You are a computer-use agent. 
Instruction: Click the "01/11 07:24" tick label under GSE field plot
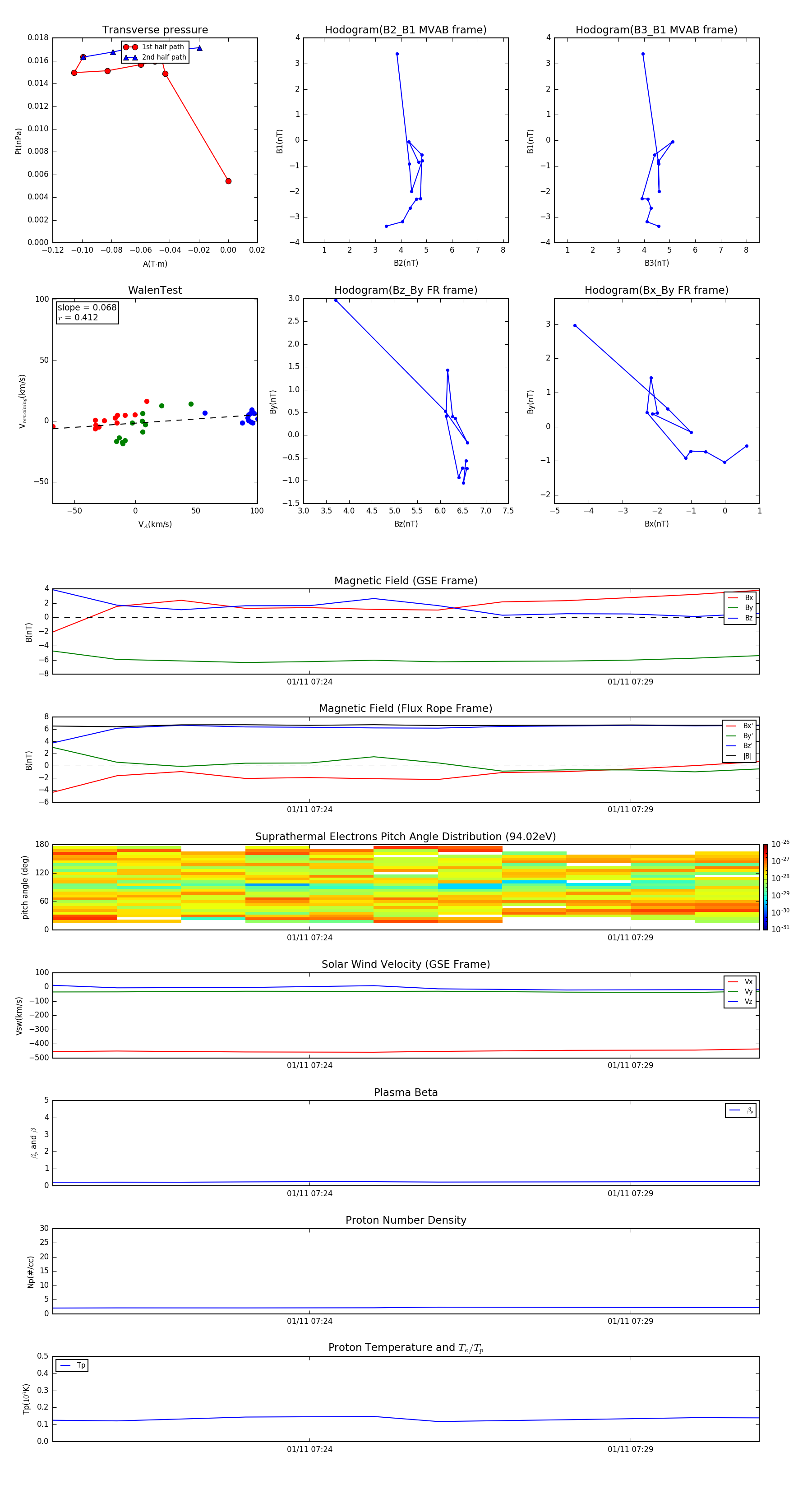tap(310, 682)
